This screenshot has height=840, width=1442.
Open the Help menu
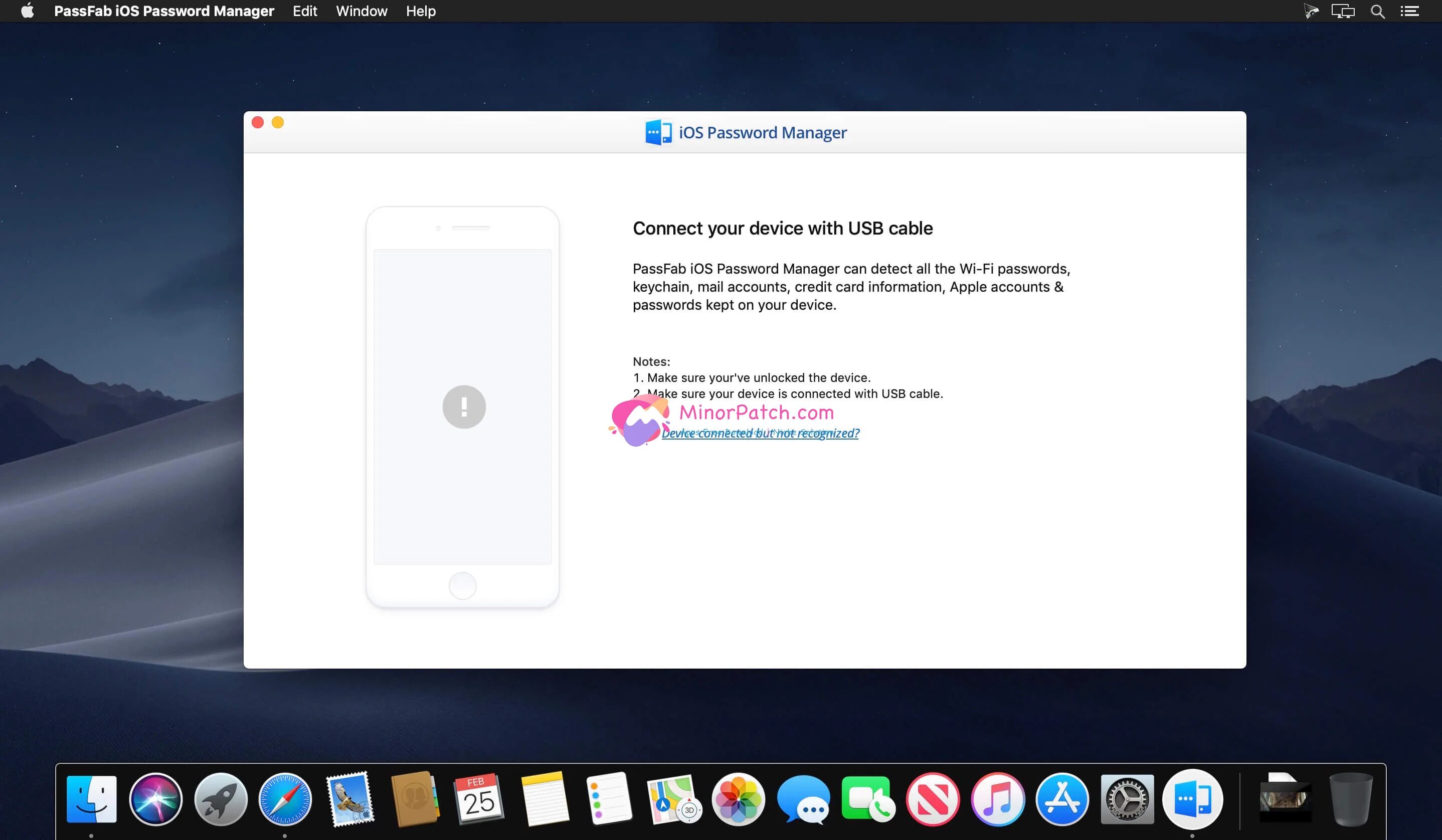[421, 12]
